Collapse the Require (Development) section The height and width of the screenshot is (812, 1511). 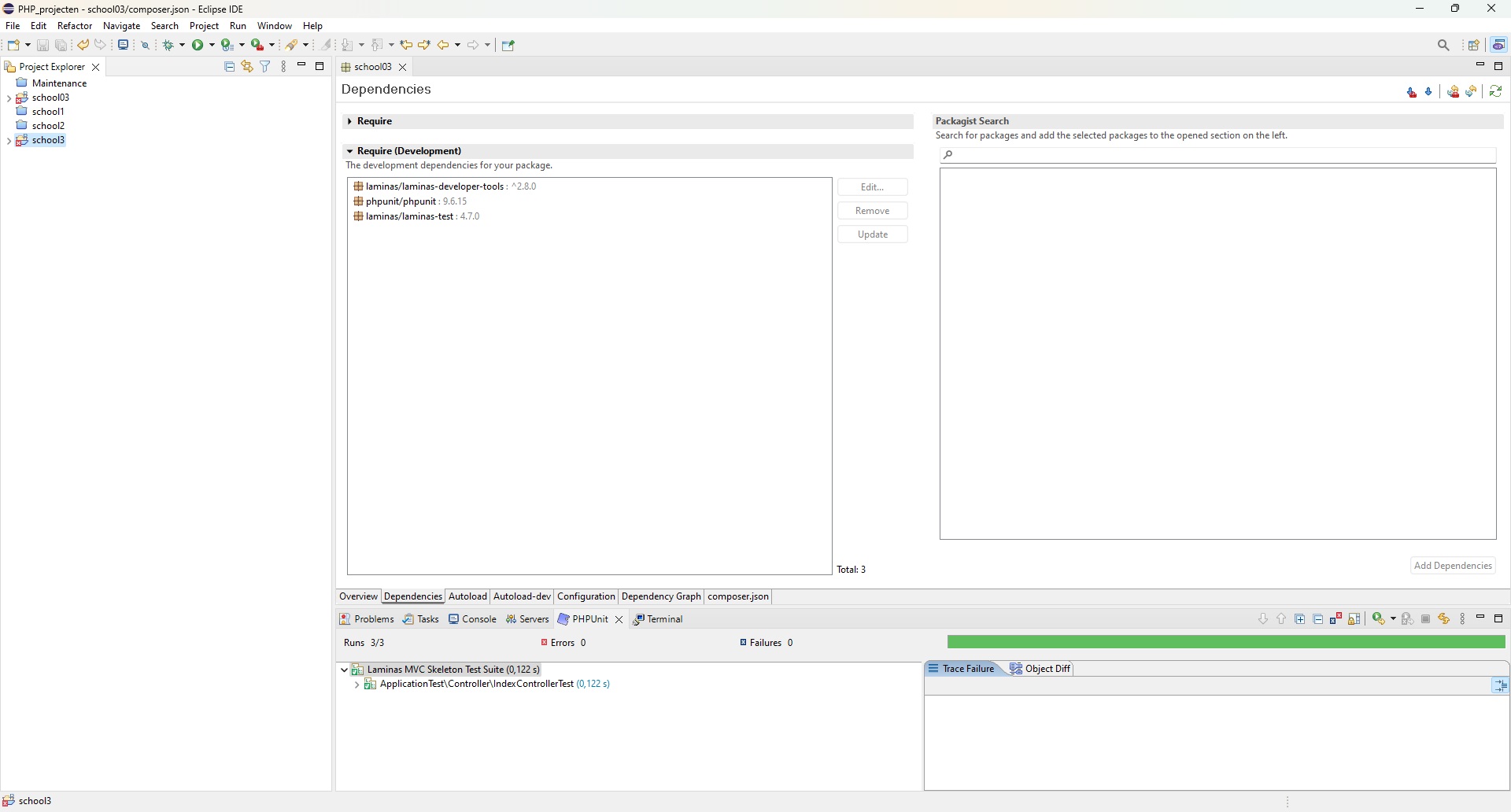(349, 151)
